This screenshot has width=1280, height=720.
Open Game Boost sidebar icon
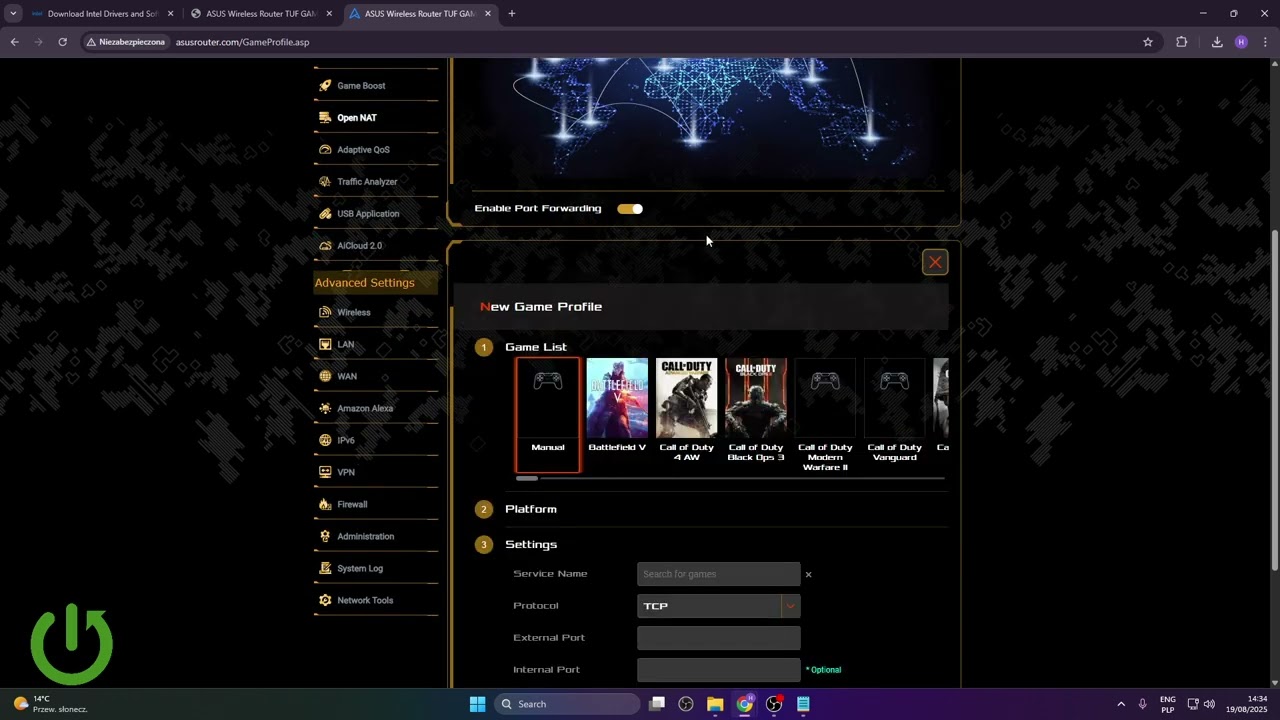(325, 86)
